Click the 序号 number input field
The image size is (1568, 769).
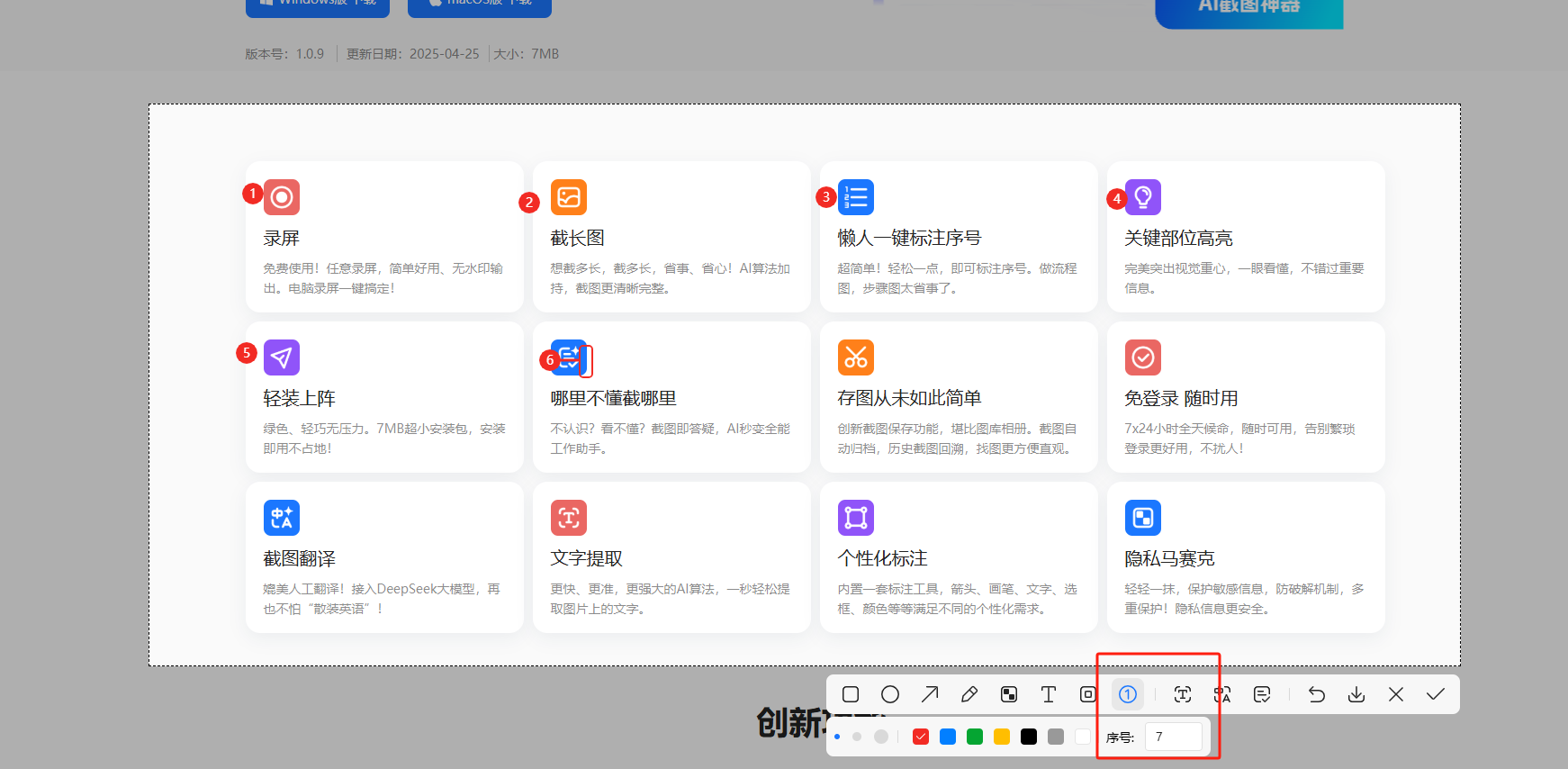1174,737
